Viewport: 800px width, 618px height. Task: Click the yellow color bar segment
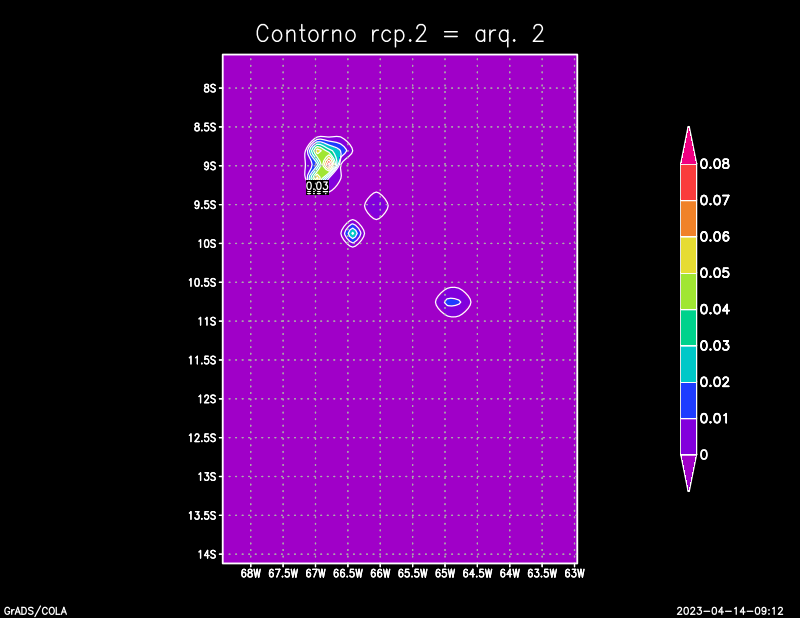point(688,254)
